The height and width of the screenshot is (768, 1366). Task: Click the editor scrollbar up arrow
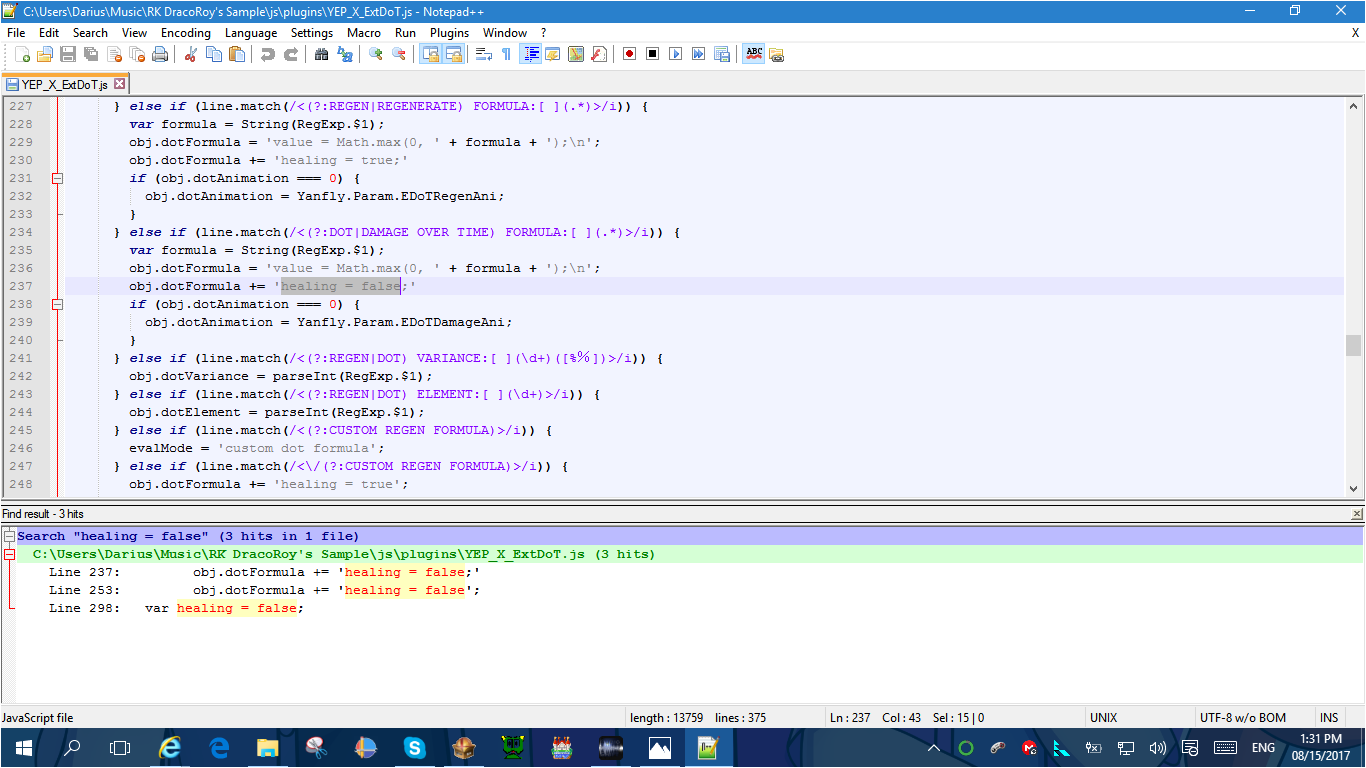click(x=1354, y=106)
